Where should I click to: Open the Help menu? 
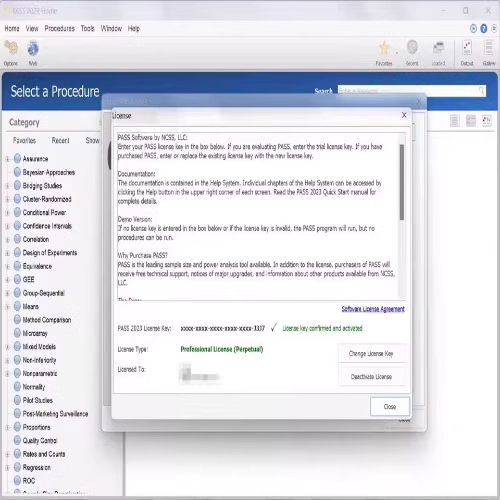(133, 29)
